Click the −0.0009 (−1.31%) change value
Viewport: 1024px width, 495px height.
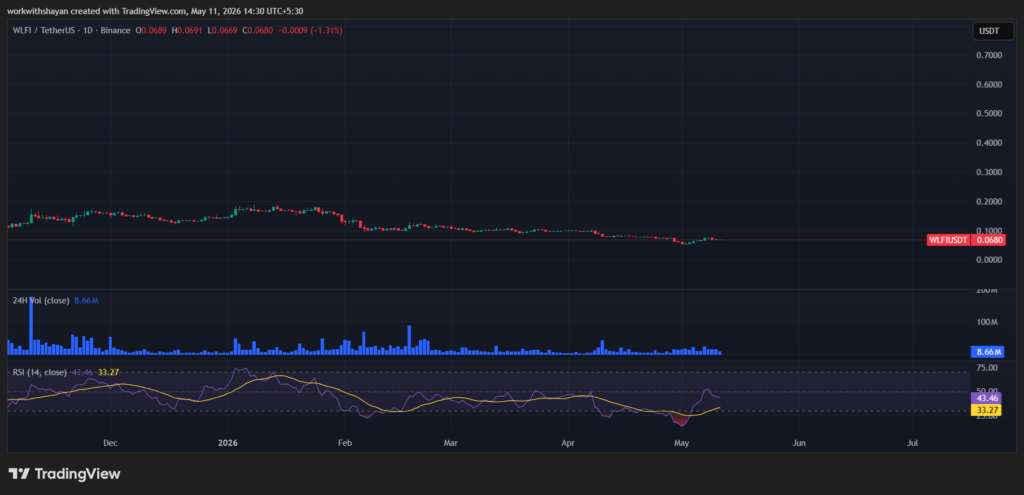point(310,31)
